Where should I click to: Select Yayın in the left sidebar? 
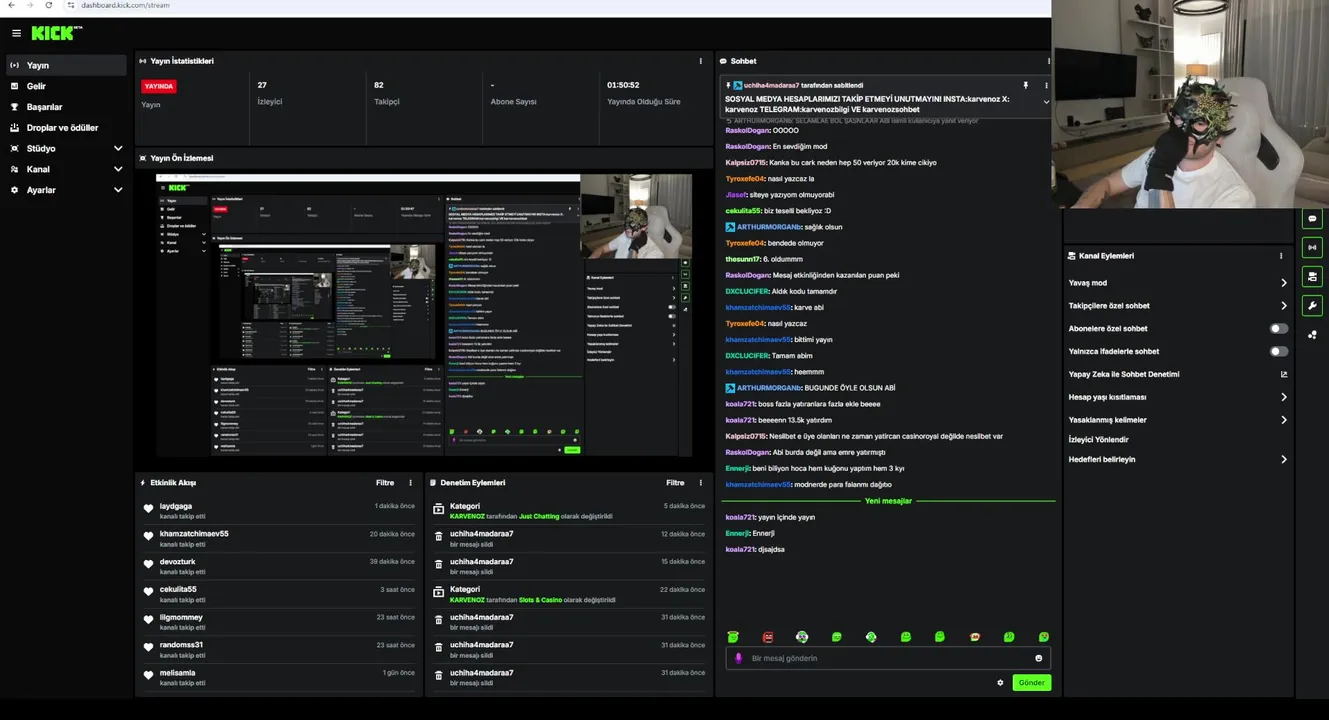[66, 65]
